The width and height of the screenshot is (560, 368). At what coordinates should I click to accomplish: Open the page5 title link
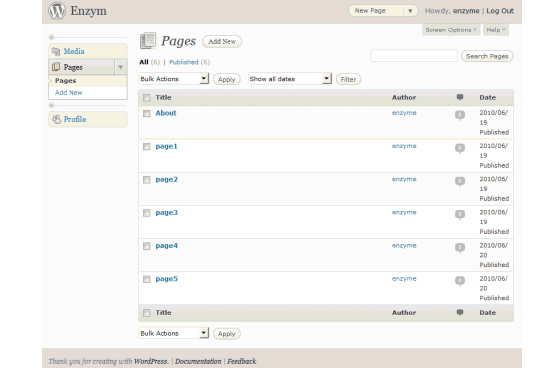(x=166, y=279)
